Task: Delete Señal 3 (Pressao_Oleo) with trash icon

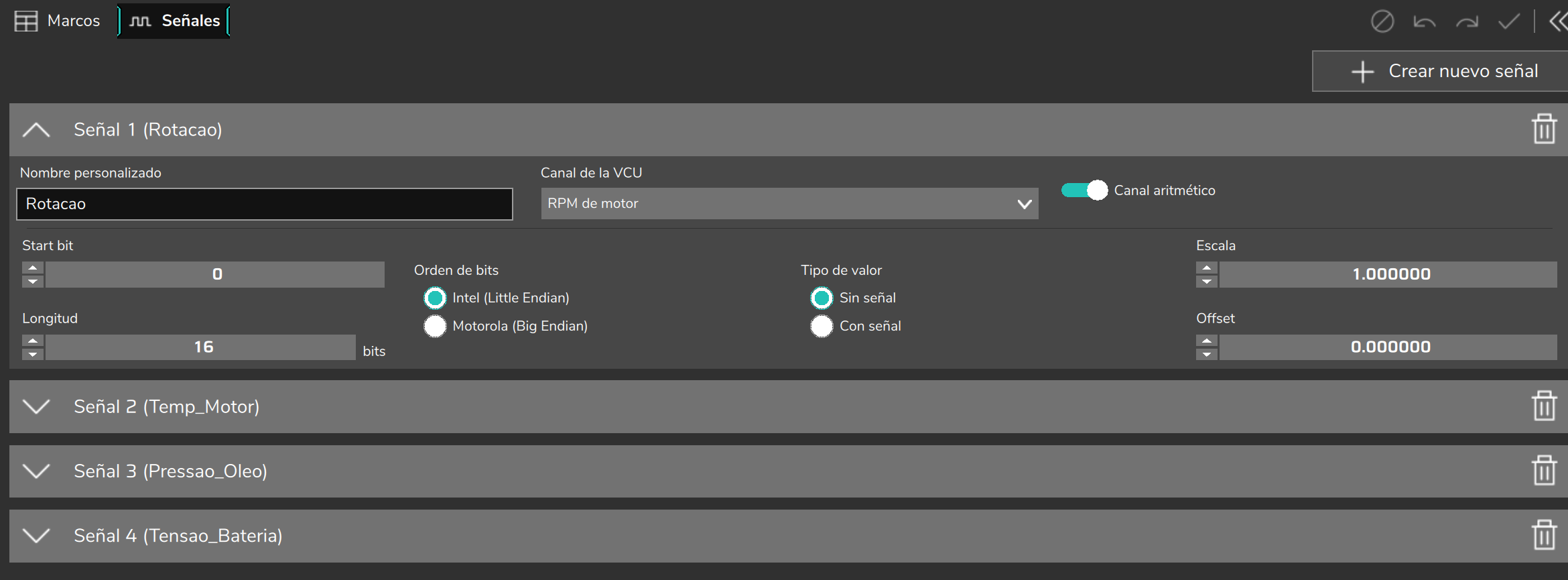Action: (1544, 470)
